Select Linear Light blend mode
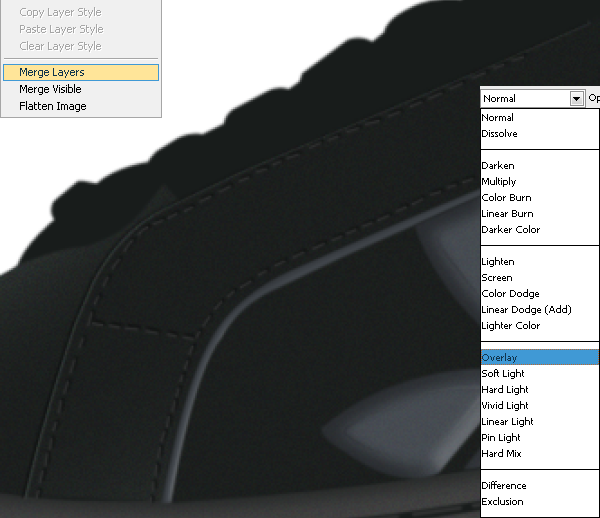600x518 pixels. click(x=540, y=422)
